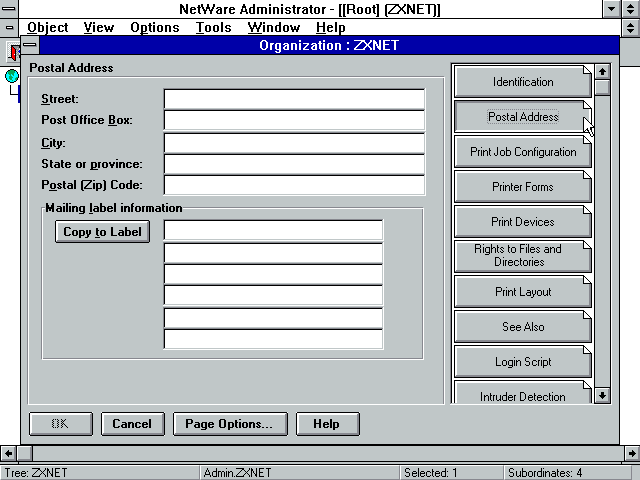Click the City input field
Viewport: 640px width, 480px height.
294,143
